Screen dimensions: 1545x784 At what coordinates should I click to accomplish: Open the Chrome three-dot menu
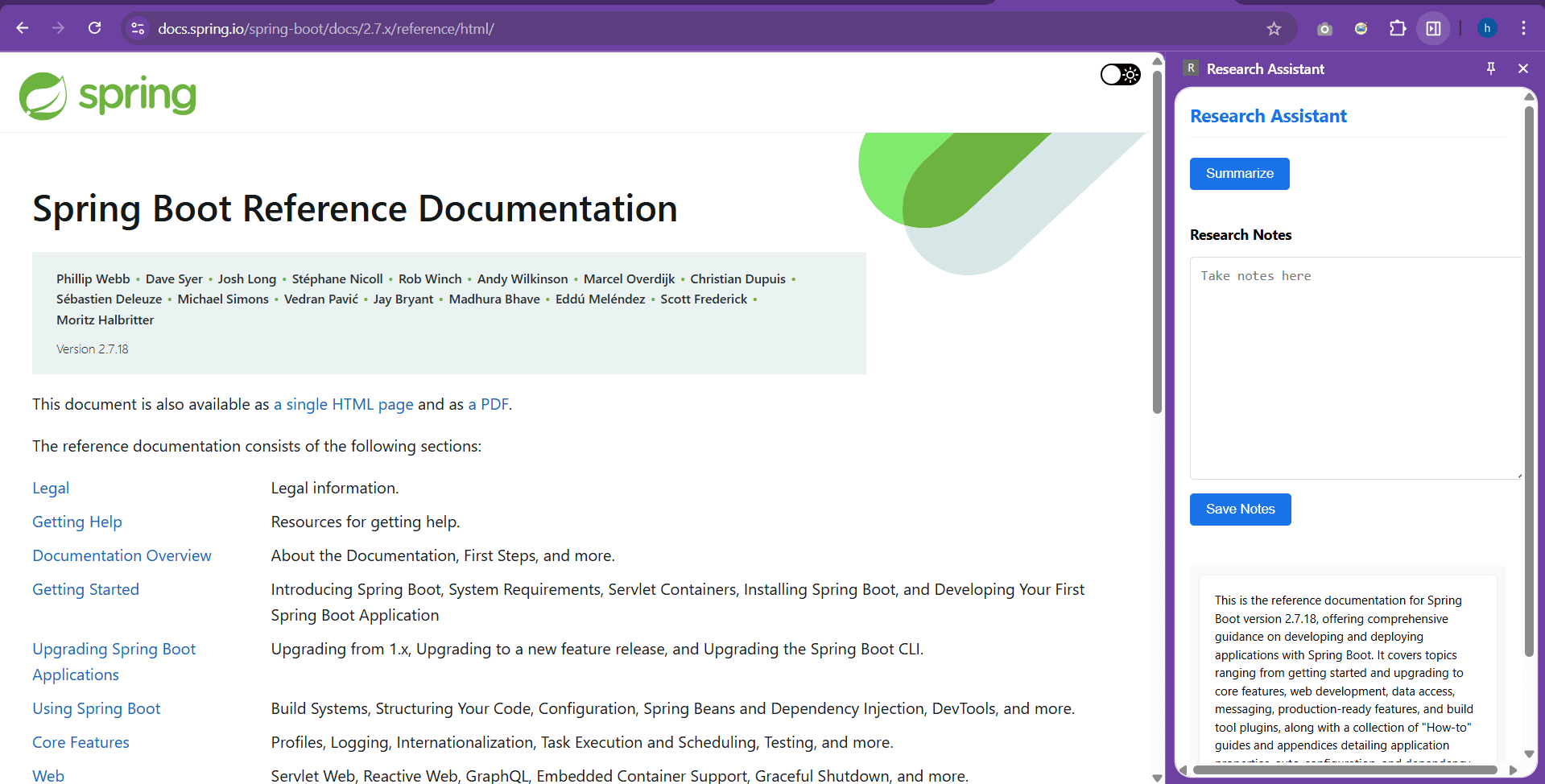[1523, 28]
